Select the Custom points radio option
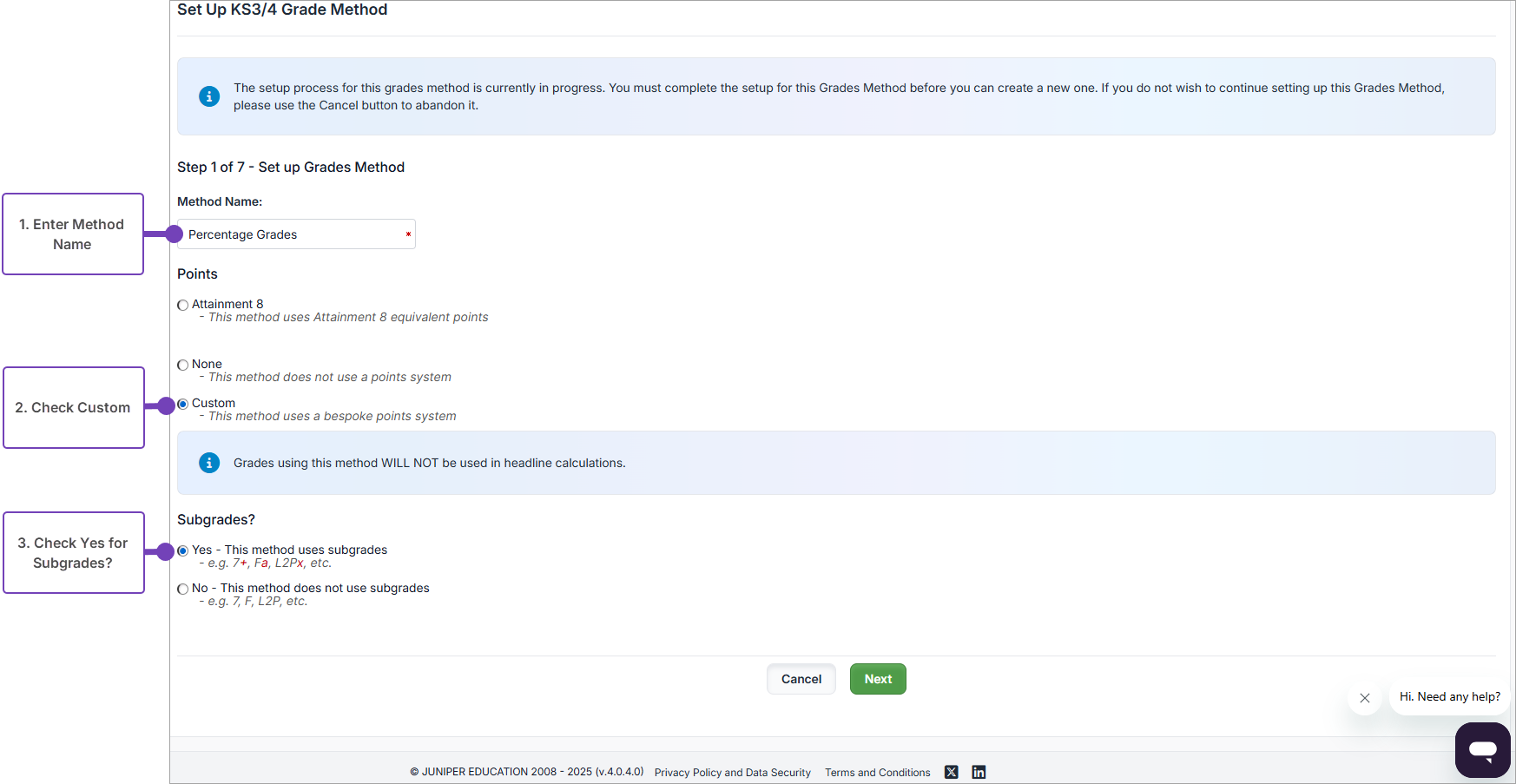Screen dimensions: 1516x784 point(182,404)
